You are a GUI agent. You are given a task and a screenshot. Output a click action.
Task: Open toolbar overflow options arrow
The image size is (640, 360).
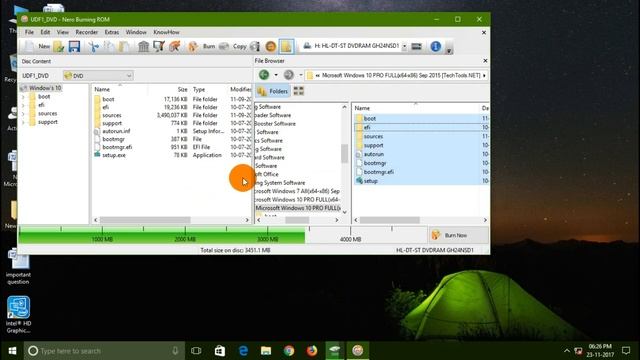click(449, 50)
